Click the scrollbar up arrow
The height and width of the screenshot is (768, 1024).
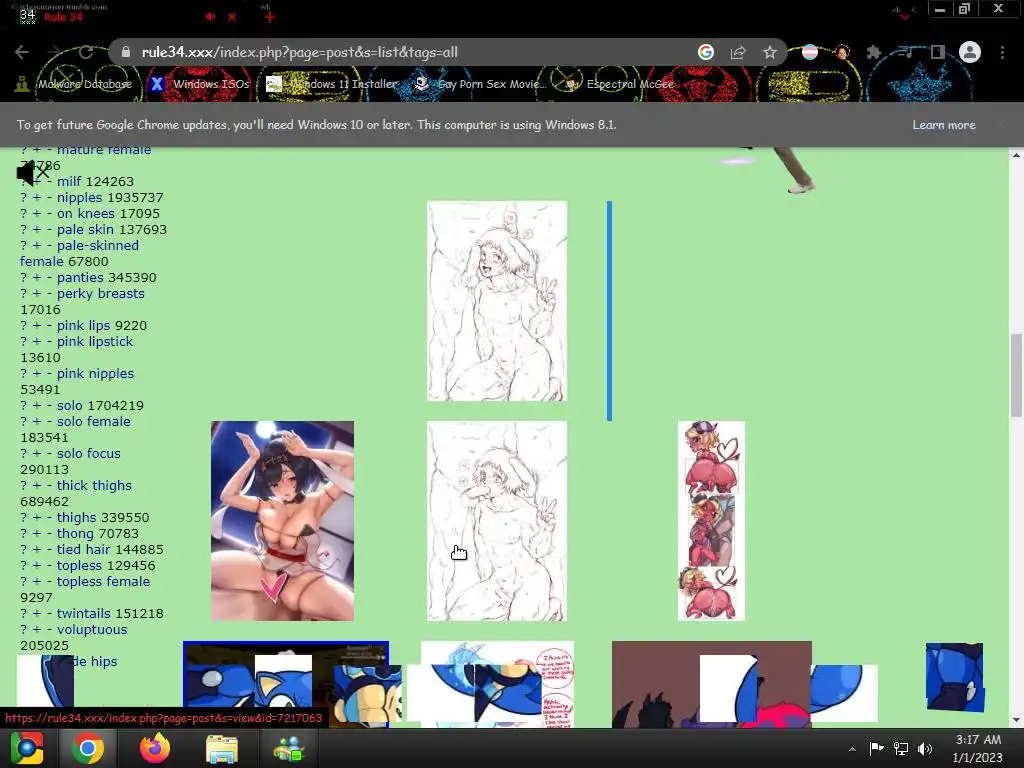(1016, 155)
